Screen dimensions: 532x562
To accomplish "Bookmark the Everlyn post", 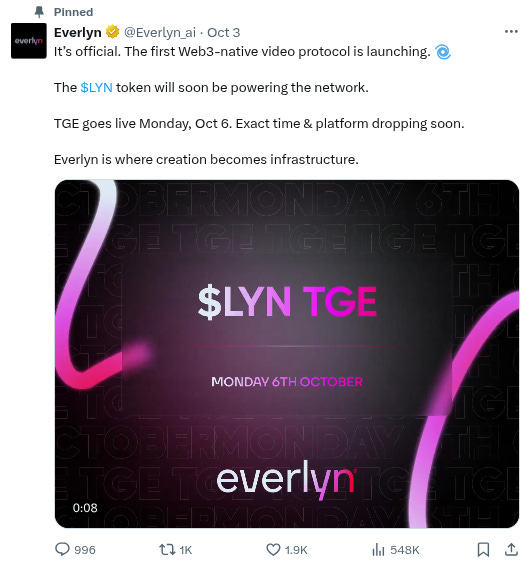I will 483,549.
